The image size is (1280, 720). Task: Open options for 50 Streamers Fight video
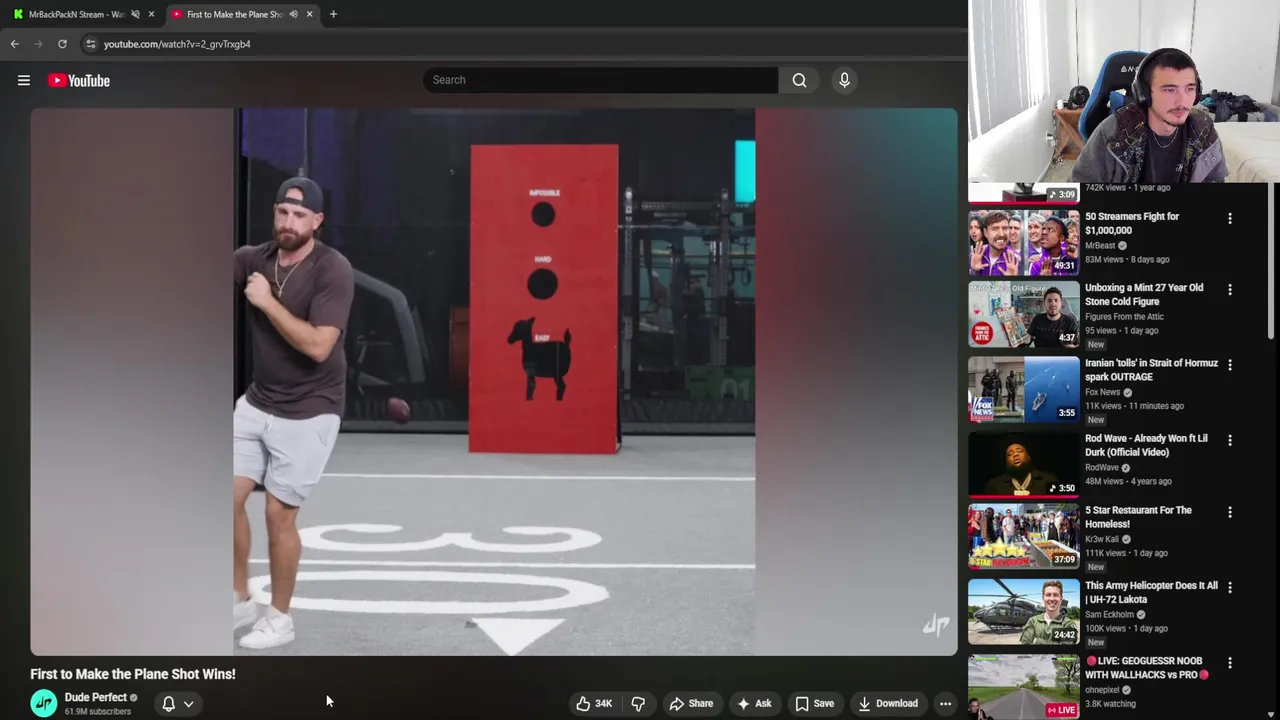click(x=1230, y=218)
